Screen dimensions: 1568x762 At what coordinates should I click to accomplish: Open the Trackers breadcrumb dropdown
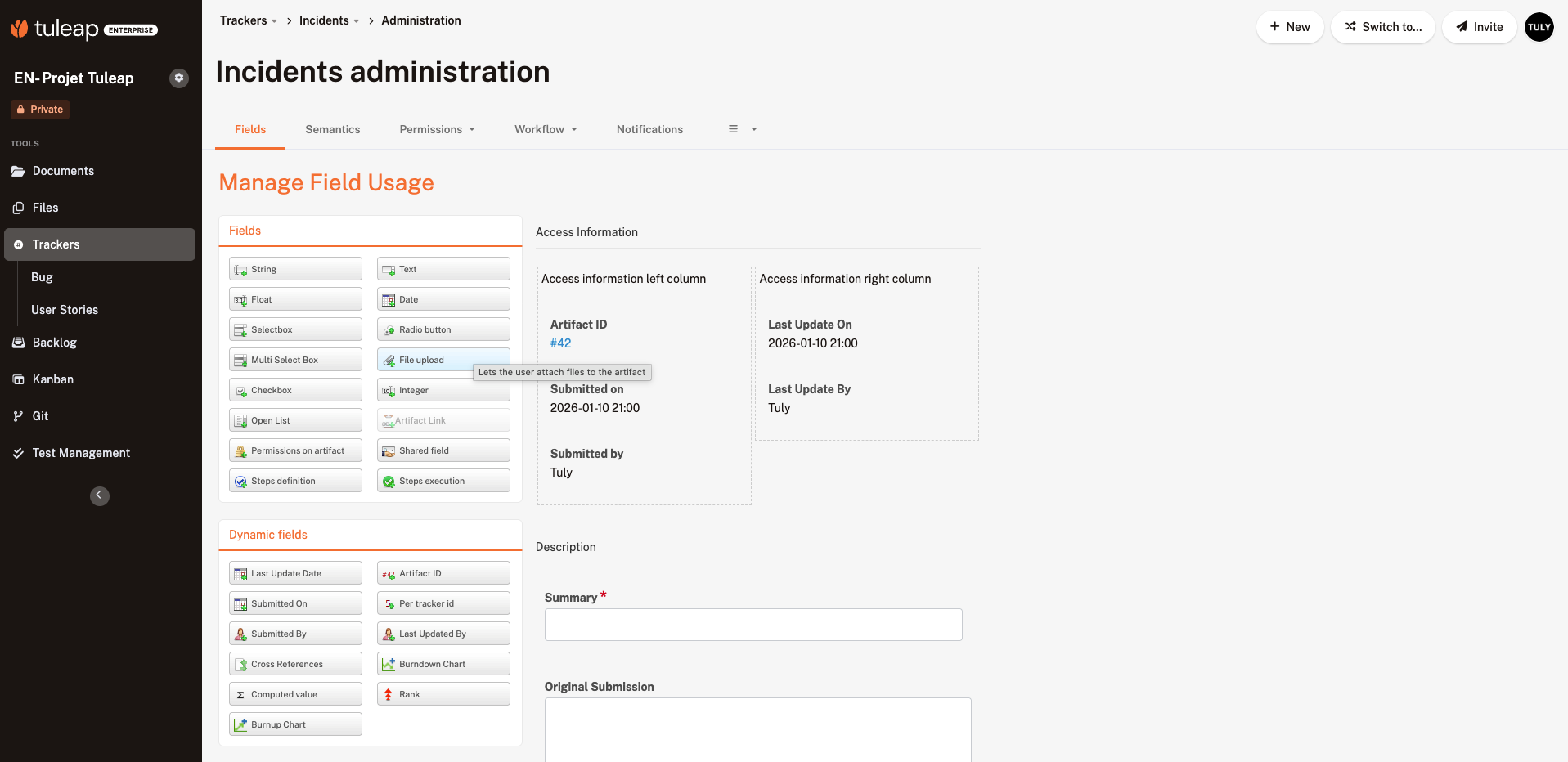click(x=248, y=20)
